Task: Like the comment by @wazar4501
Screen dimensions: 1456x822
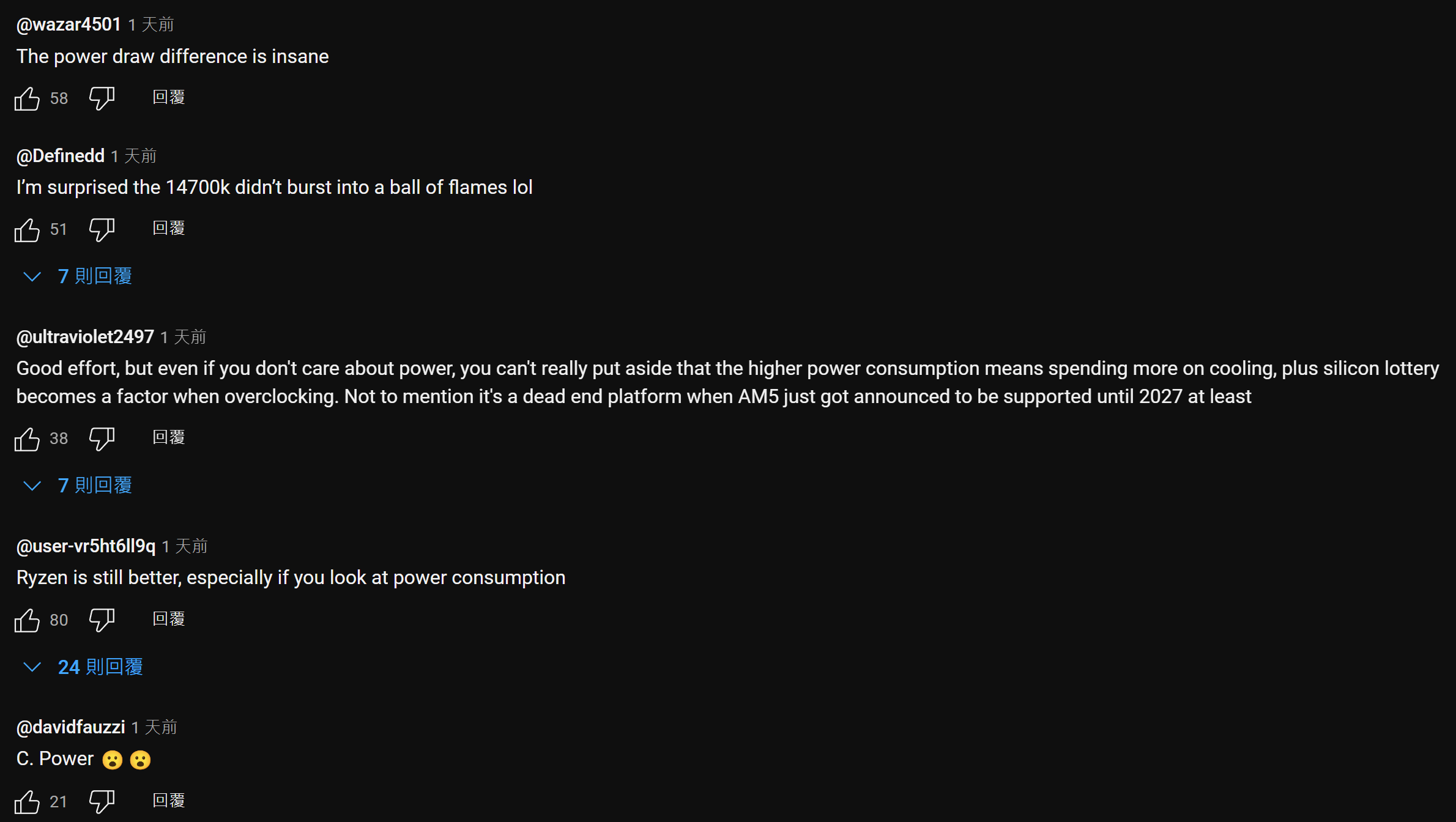Action: 27,98
